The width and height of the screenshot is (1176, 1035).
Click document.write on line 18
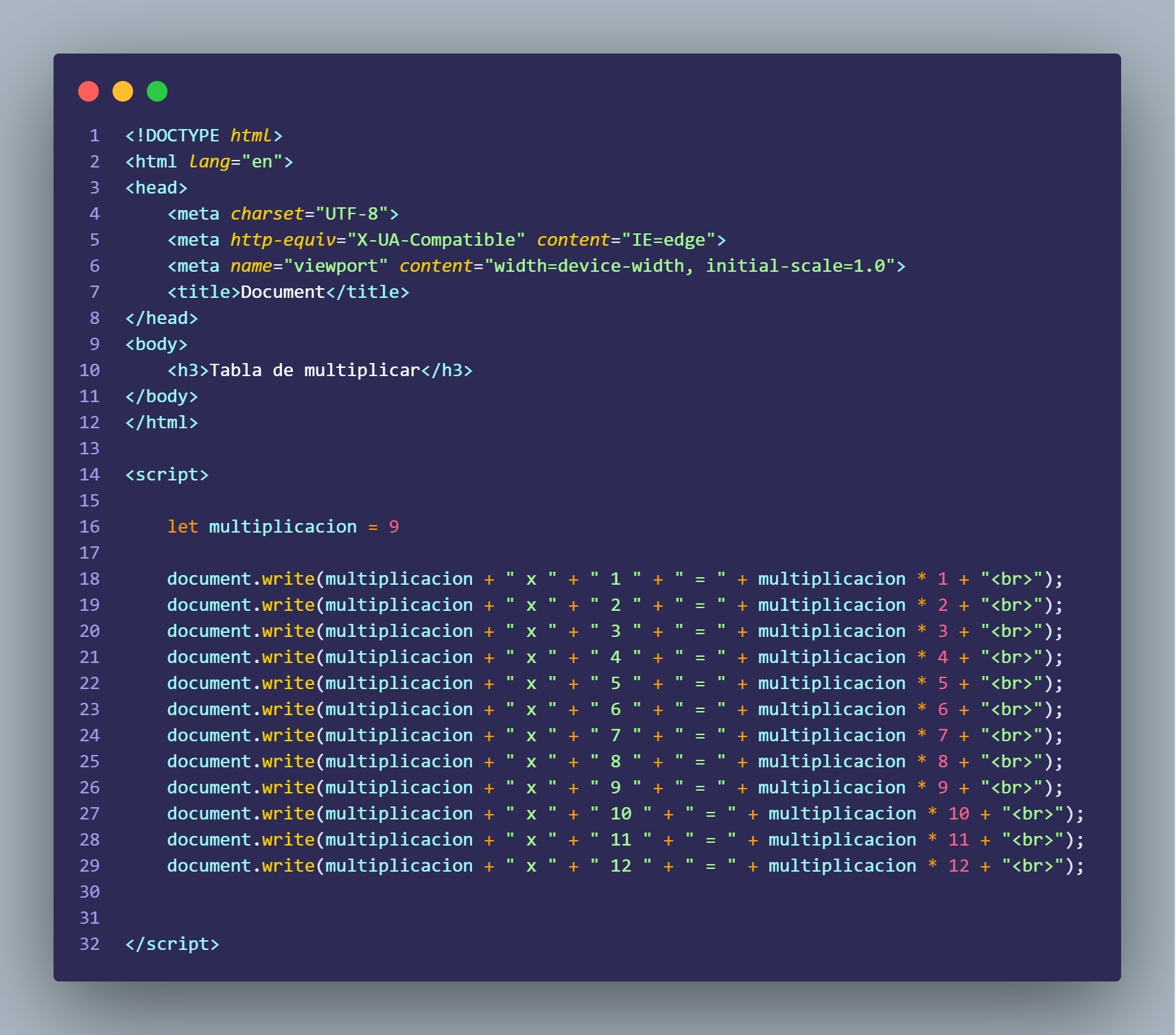click(x=241, y=579)
